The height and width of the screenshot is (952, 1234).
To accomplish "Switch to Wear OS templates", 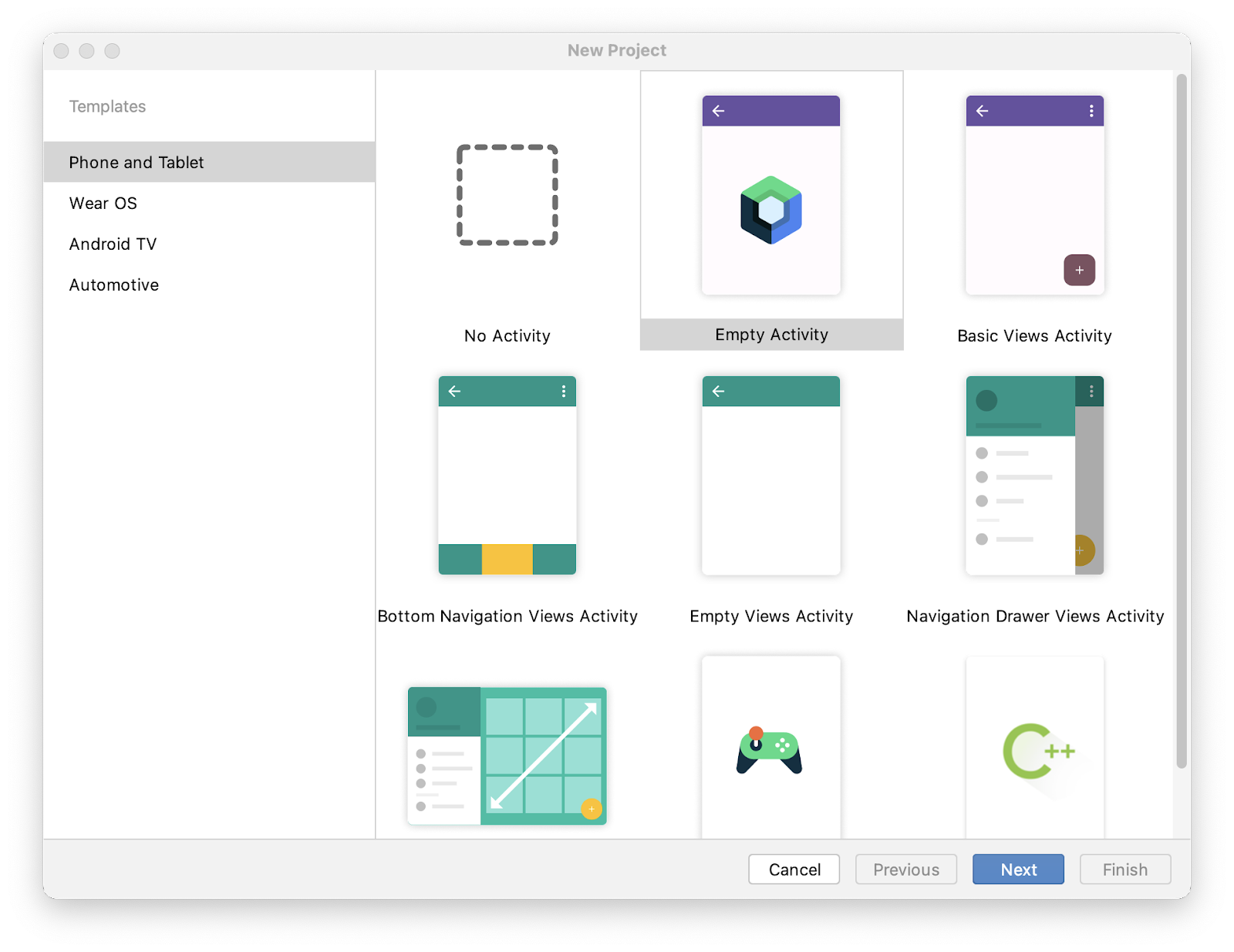I will [209, 203].
